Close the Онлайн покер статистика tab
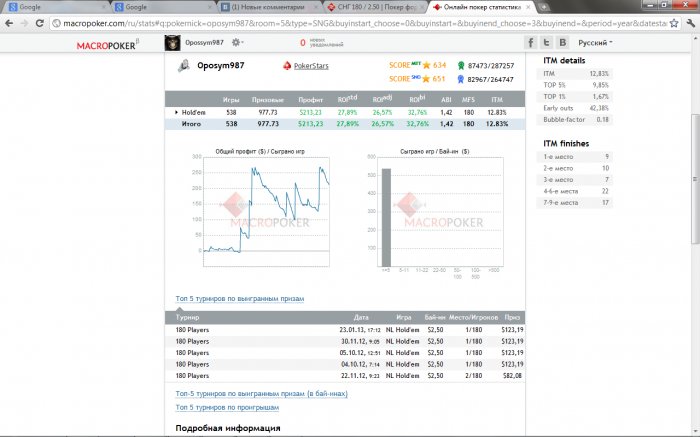Viewport: 700px width, 437px height. (528, 7)
